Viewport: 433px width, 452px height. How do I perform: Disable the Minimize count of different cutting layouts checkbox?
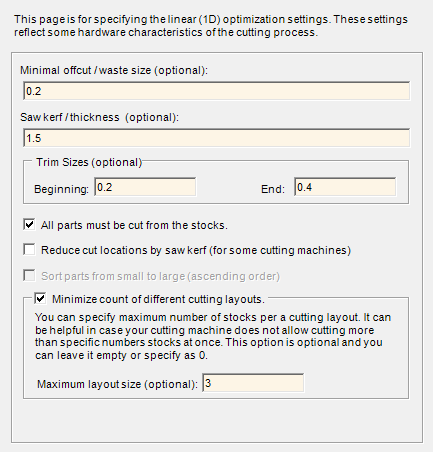point(40,298)
